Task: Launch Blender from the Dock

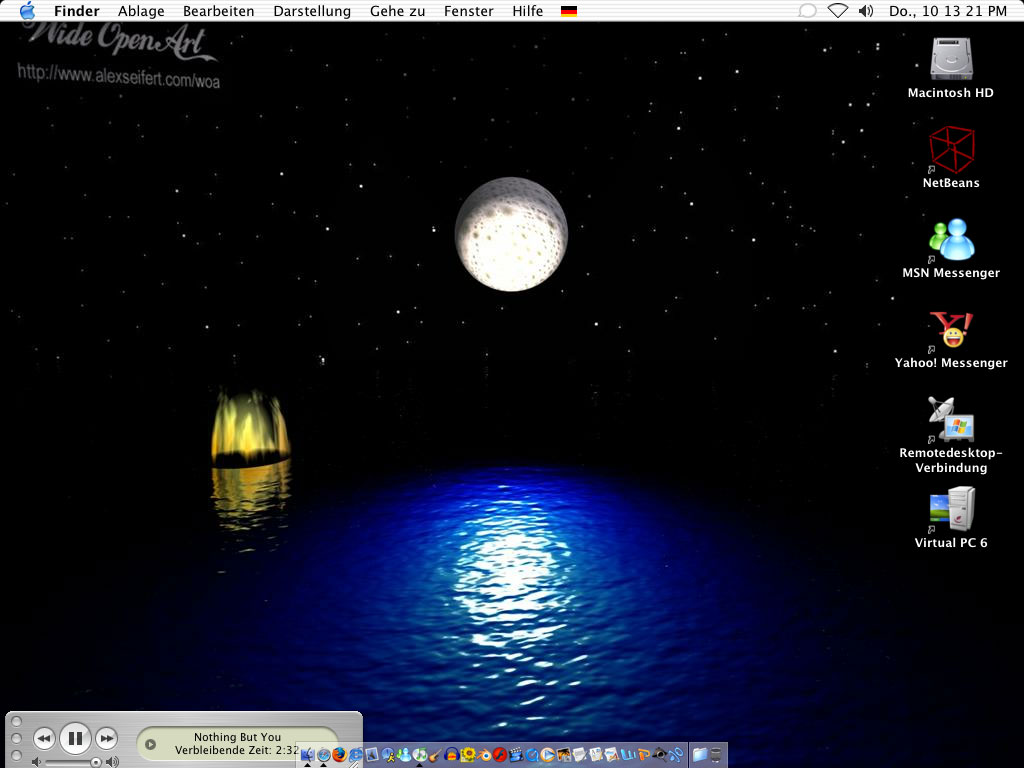Action: click(484, 755)
